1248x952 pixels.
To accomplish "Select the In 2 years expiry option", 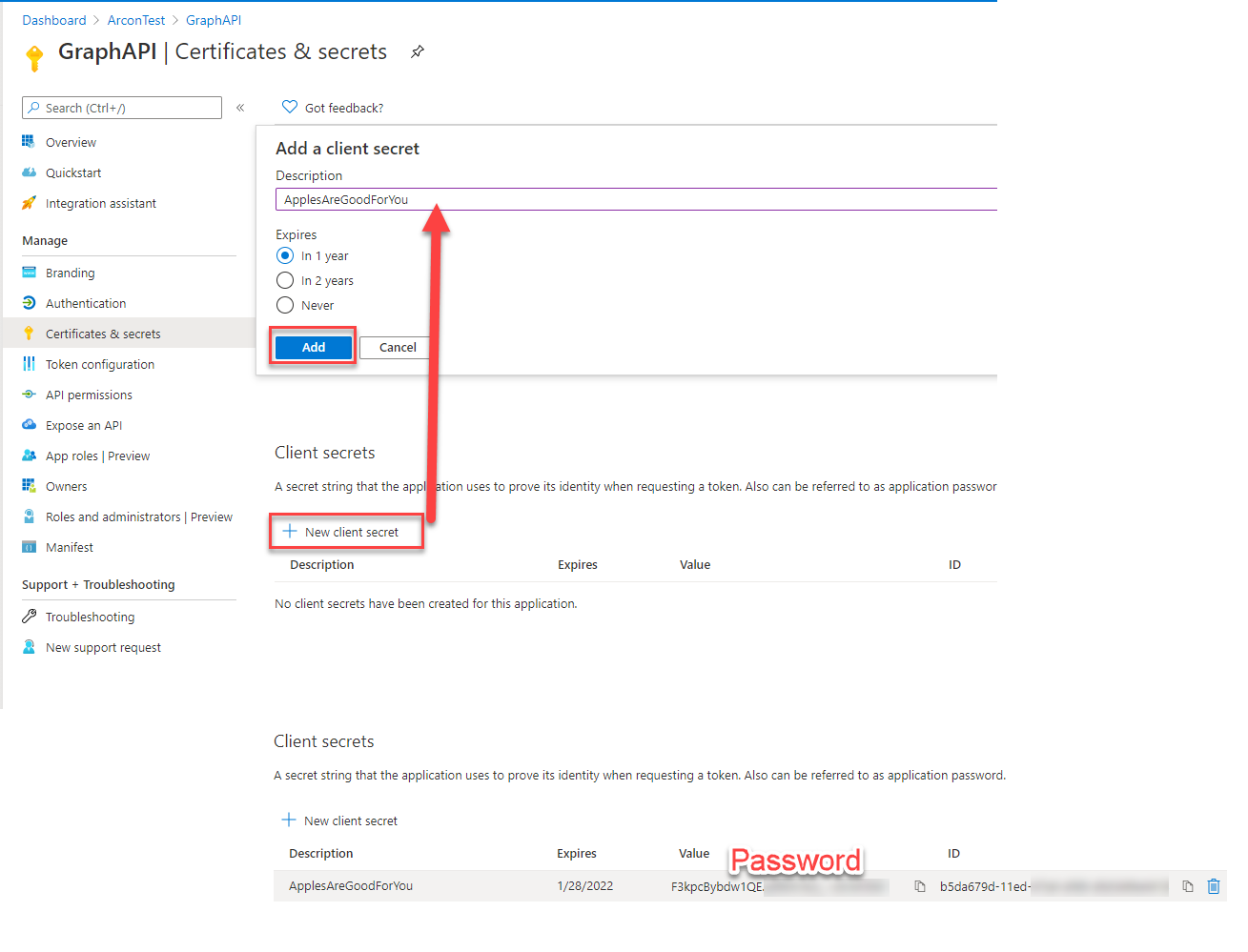I will 285,280.
